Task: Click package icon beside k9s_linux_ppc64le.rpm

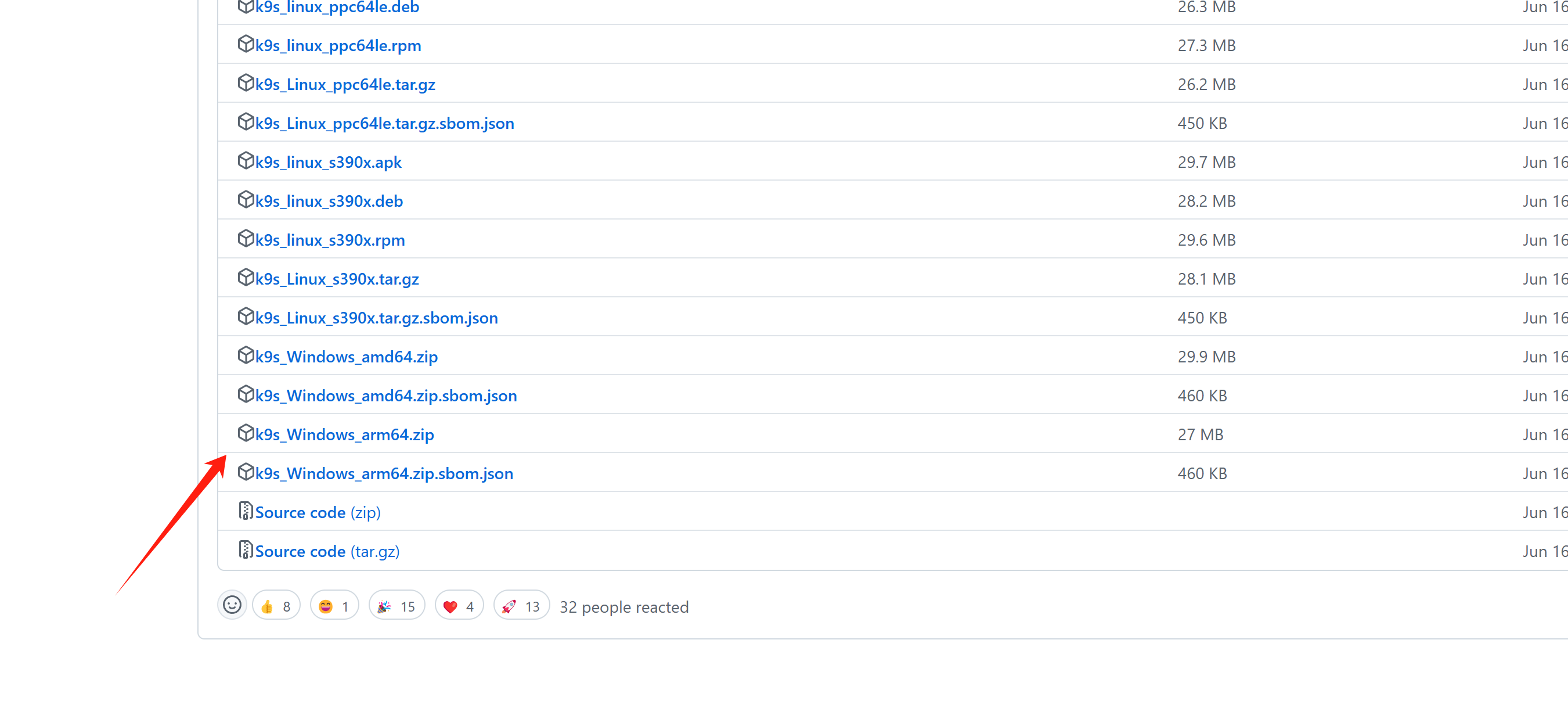Action: click(246, 45)
